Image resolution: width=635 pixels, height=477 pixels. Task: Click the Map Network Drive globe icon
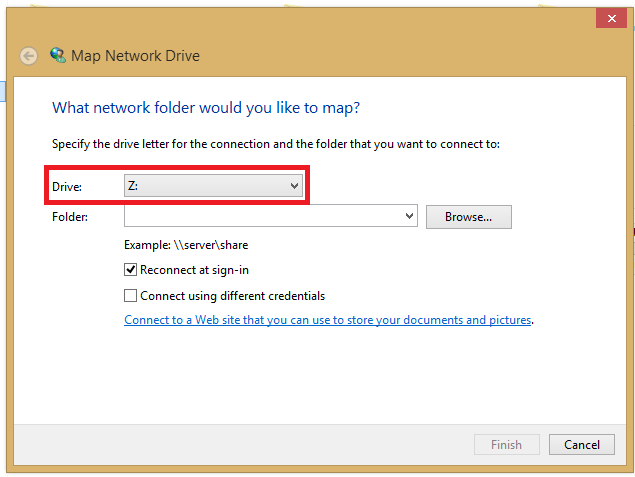click(x=58, y=55)
